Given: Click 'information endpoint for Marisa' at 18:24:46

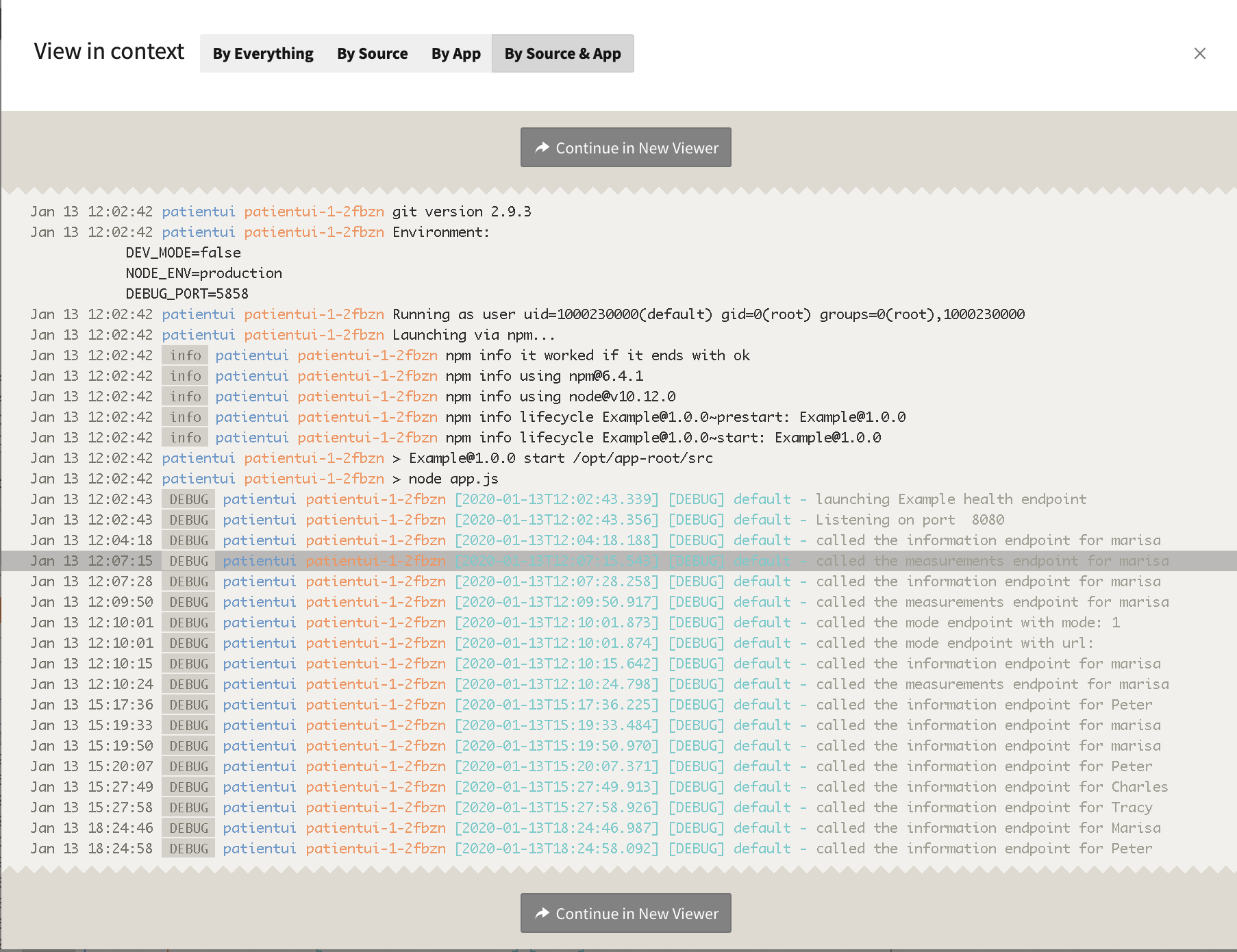Looking at the screenshot, I should pyautogui.click(x=988, y=828).
